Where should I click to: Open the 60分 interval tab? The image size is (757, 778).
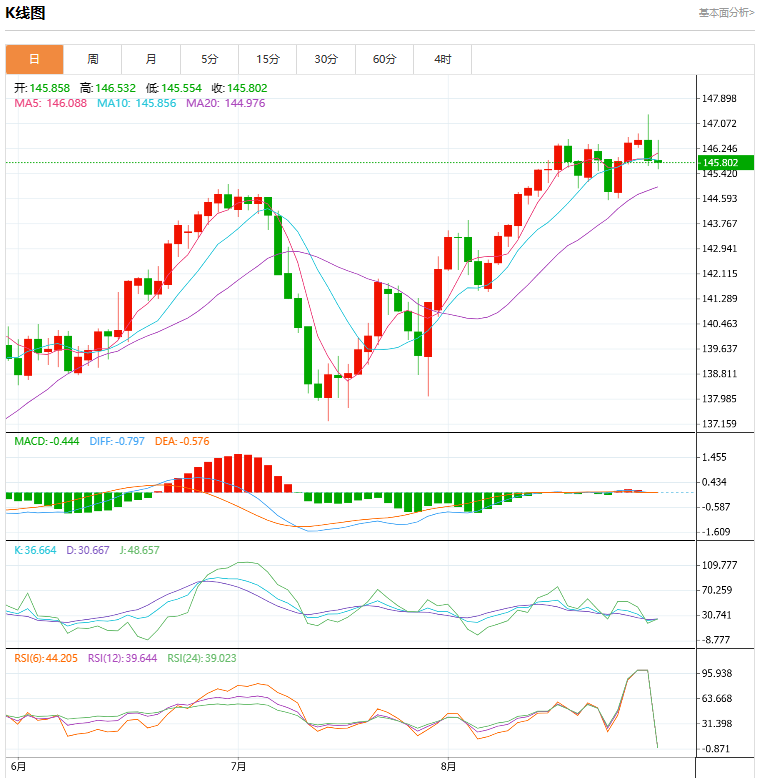(384, 59)
